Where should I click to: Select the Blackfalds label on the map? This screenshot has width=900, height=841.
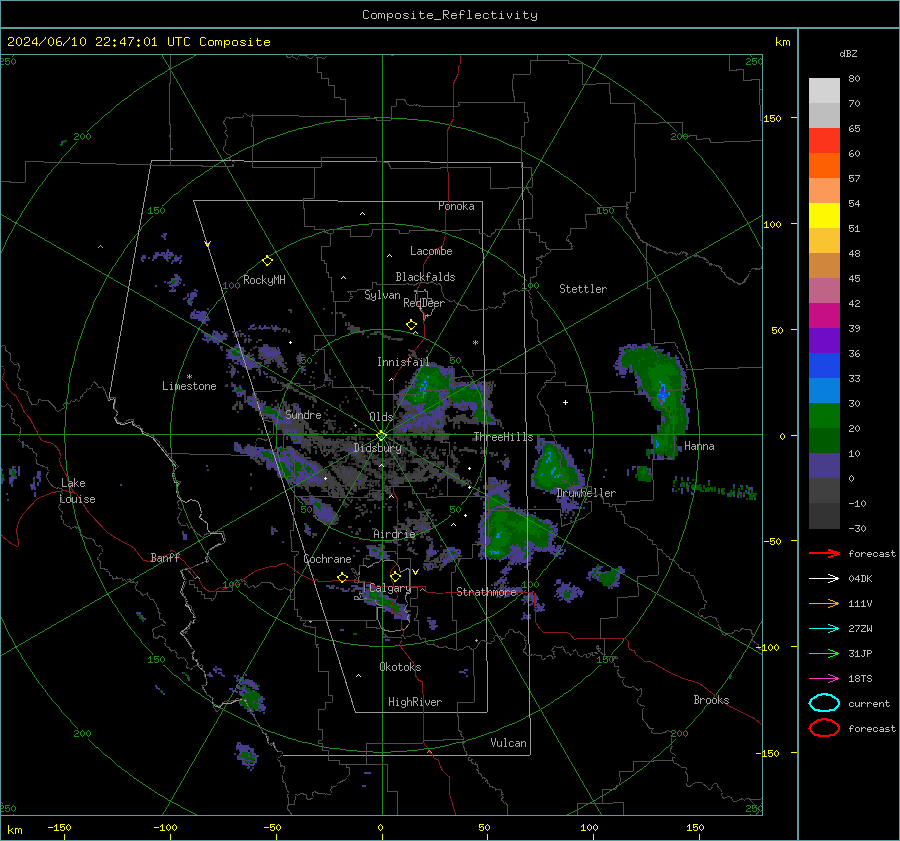(425, 277)
